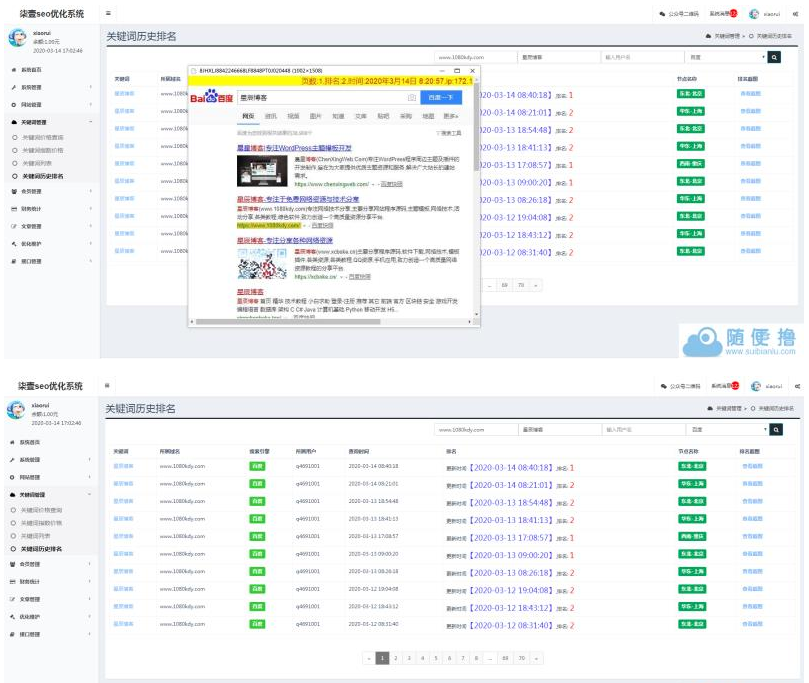Click xiaorui avatar in lower panel's top-right
The width and height of the screenshot is (809, 683).
pyautogui.click(x=756, y=385)
